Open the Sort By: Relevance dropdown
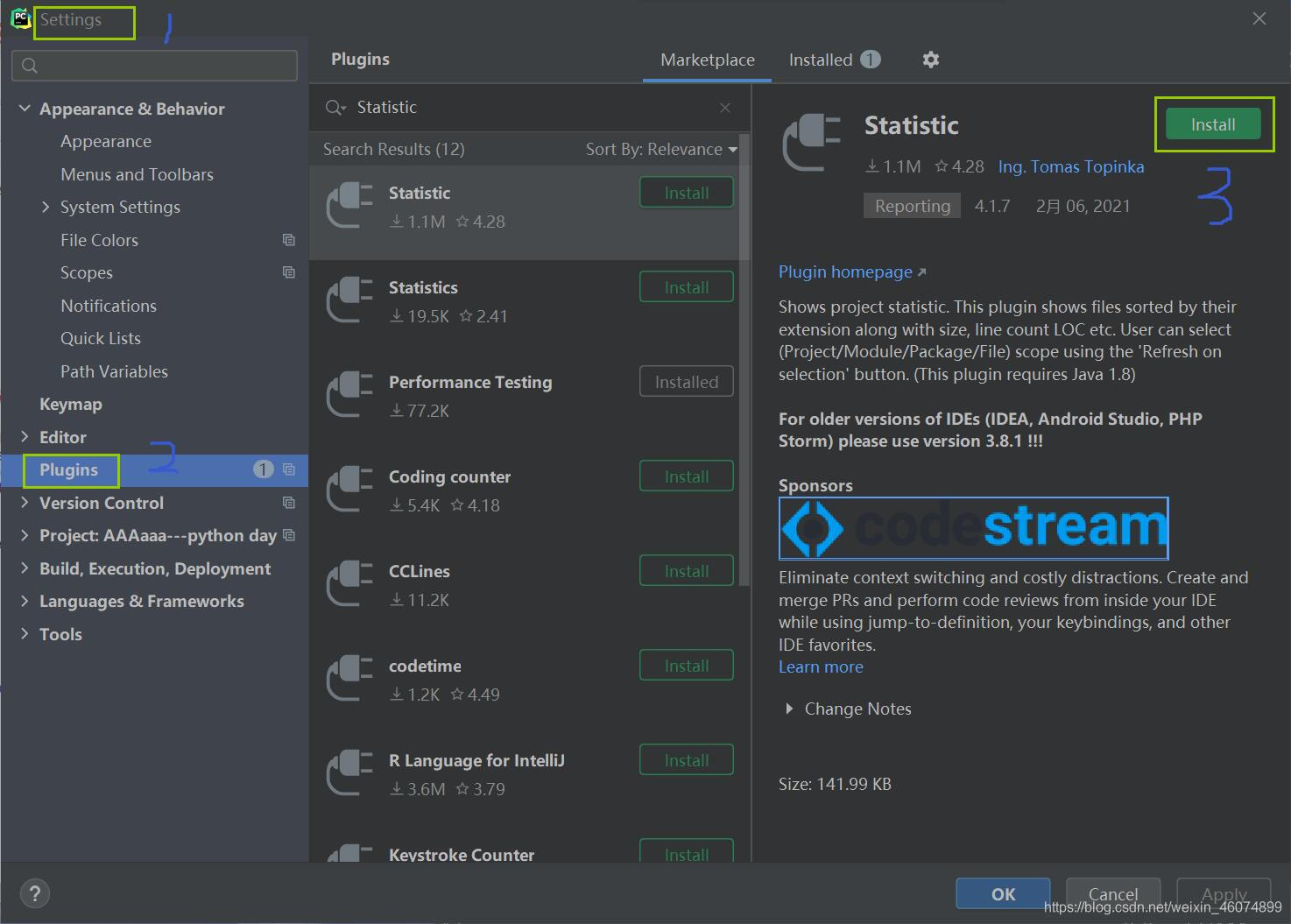This screenshot has width=1291, height=924. pyautogui.click(x=661, y=149)
